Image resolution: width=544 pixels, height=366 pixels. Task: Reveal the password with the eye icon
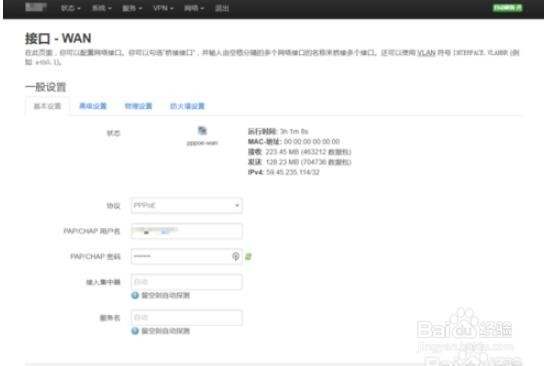coord(236,256)
